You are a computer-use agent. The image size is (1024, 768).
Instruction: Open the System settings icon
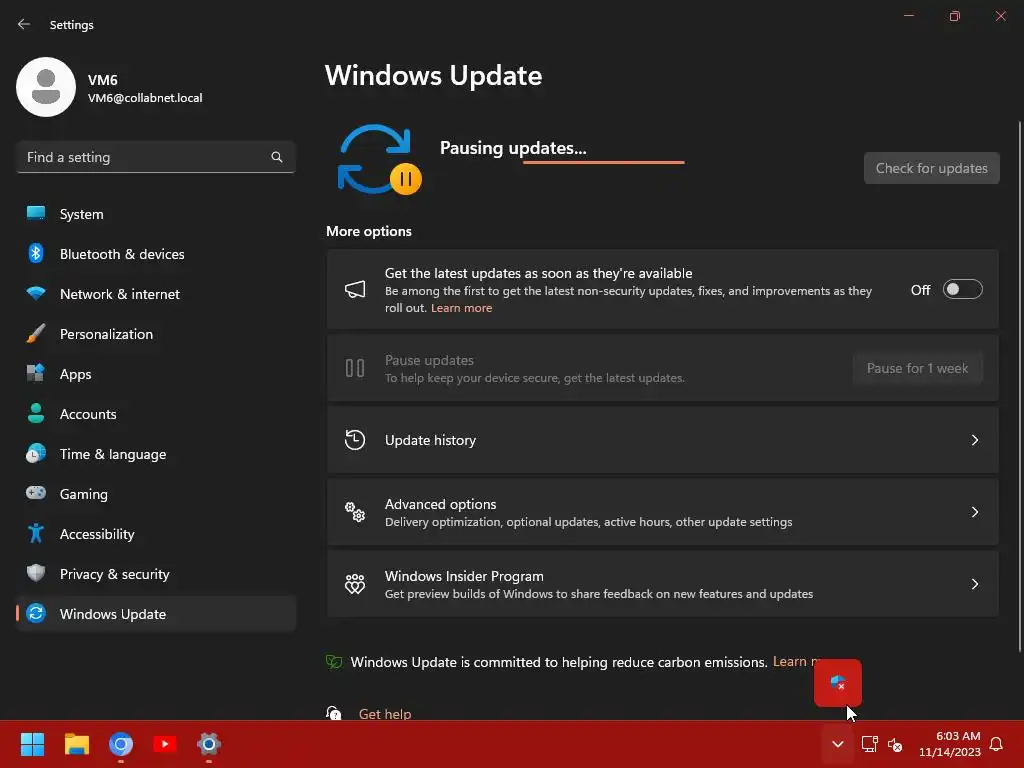click(x=36, y=214)
